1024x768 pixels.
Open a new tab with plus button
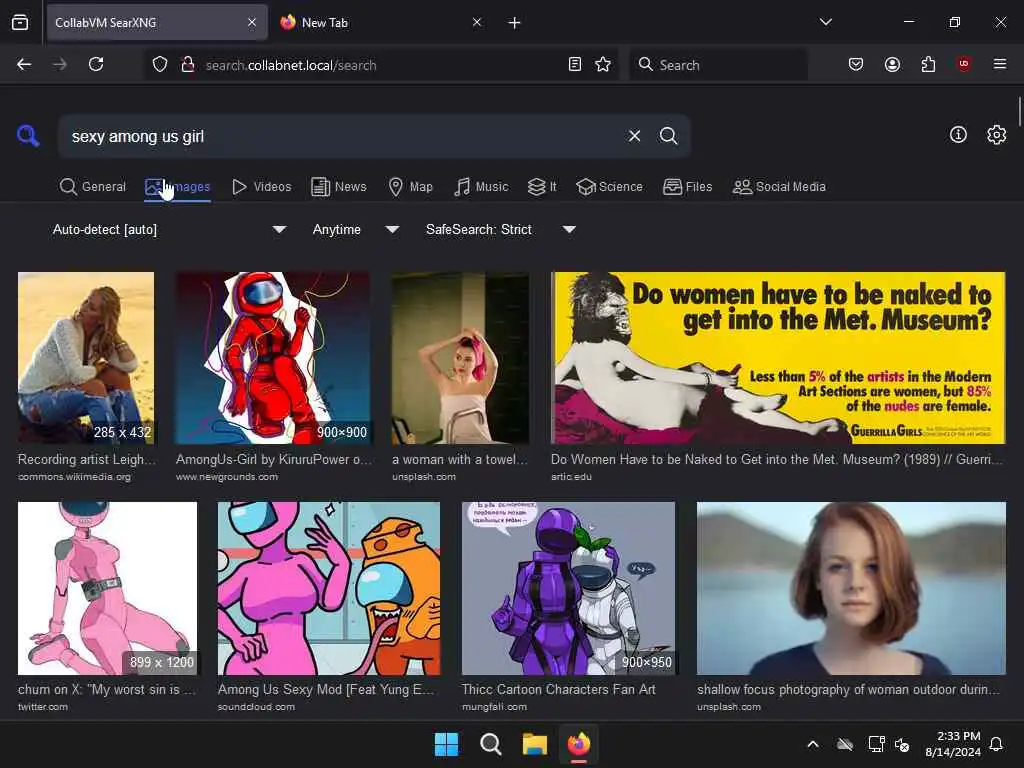[x=514, y=23]
